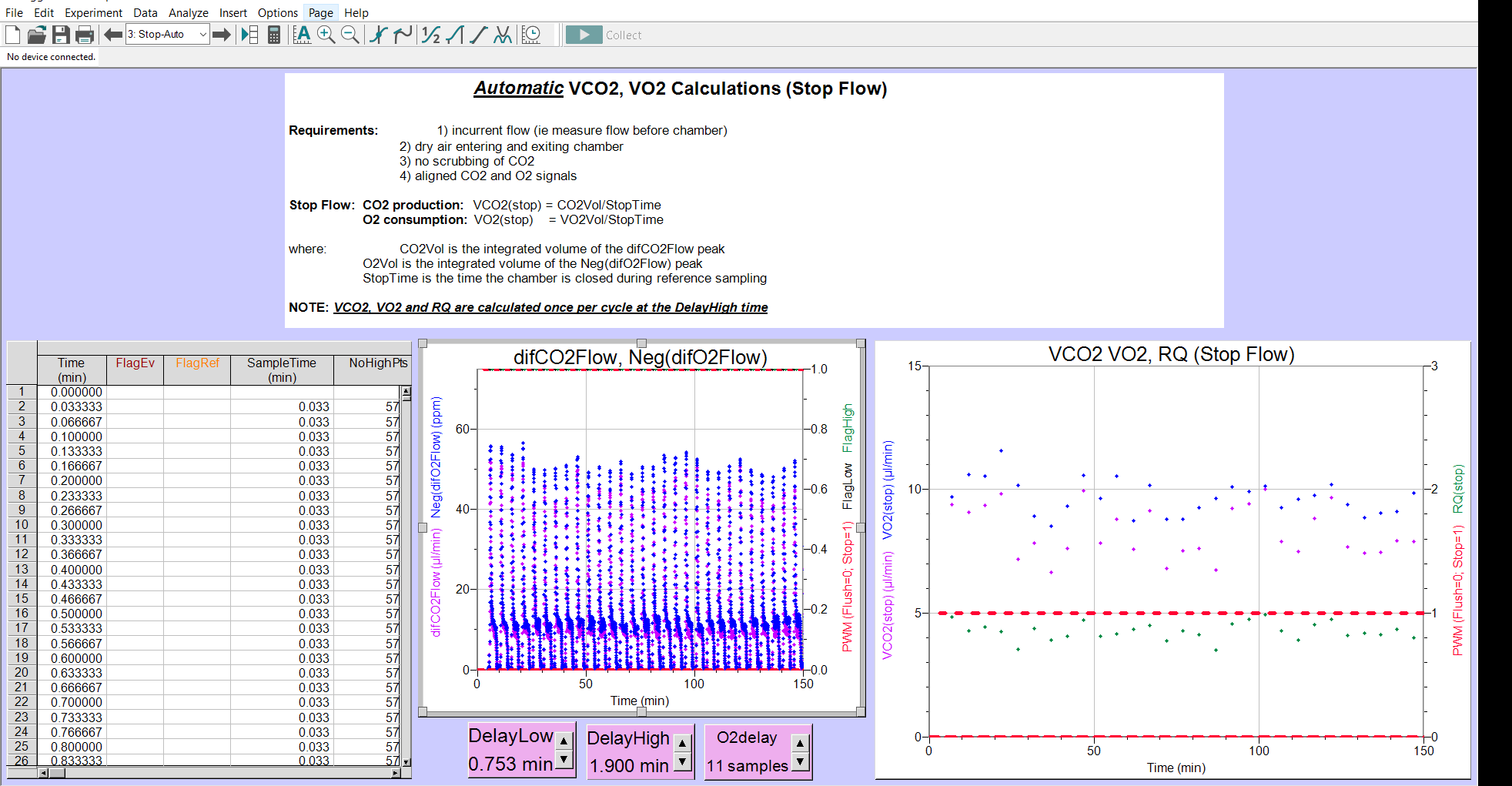Screen dimensions: 1512x786
Task: Increase O2delay samples with up arrow
Action: tap(801, 744)
